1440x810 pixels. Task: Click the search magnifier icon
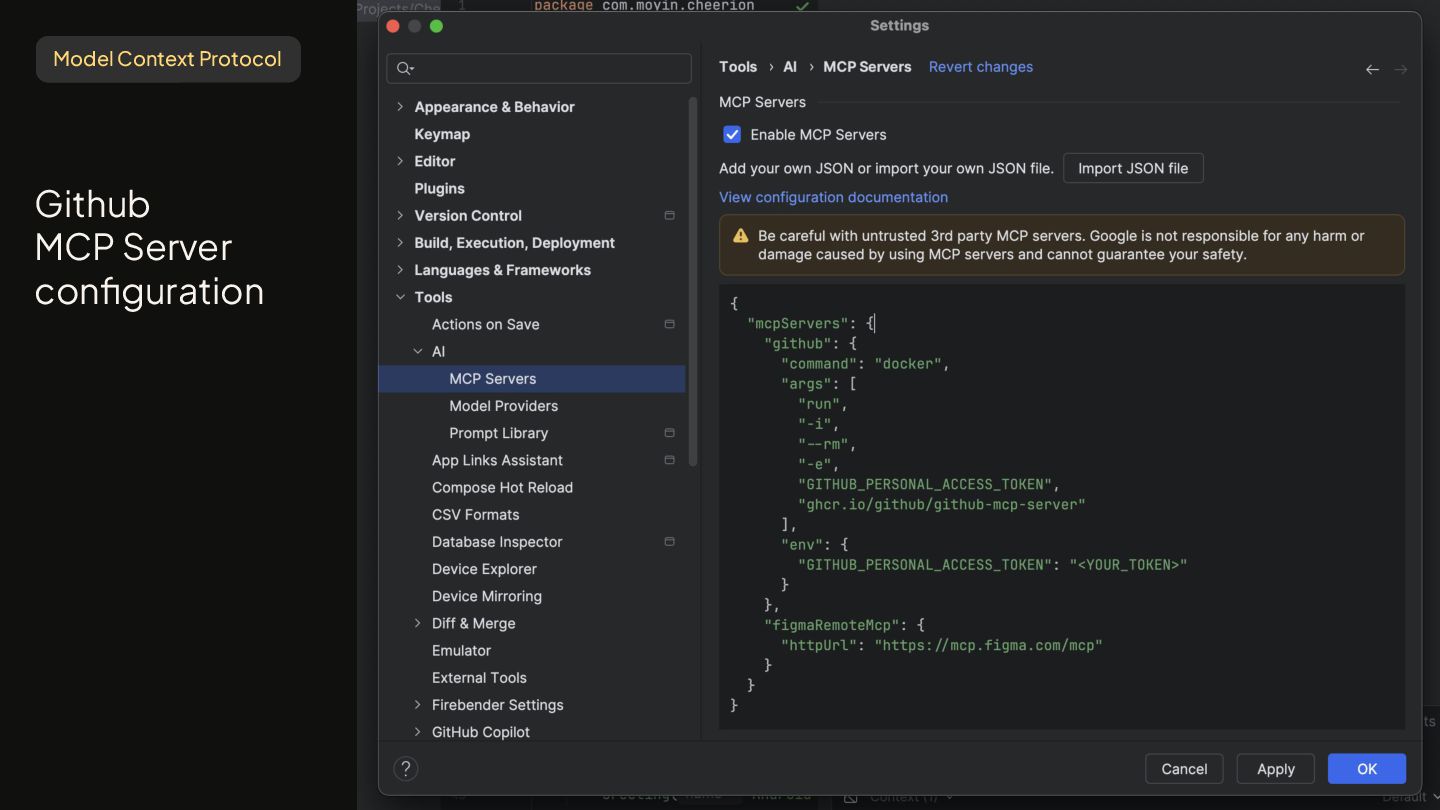click(404, 68)
